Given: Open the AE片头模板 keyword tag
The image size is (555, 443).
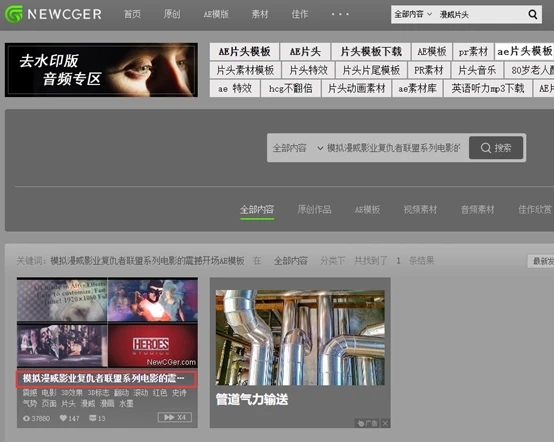Looking at the screenshot, I should pyautogui.click(x=244, y=52).
